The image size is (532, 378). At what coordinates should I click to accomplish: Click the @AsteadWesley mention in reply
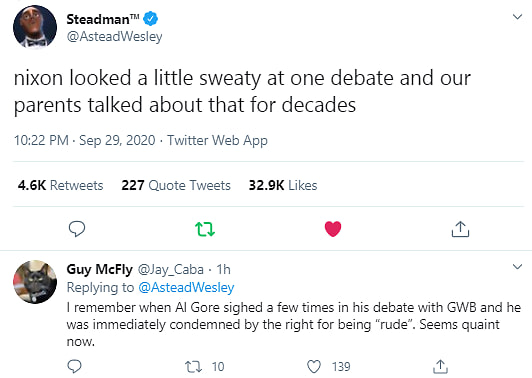point(186,287)
